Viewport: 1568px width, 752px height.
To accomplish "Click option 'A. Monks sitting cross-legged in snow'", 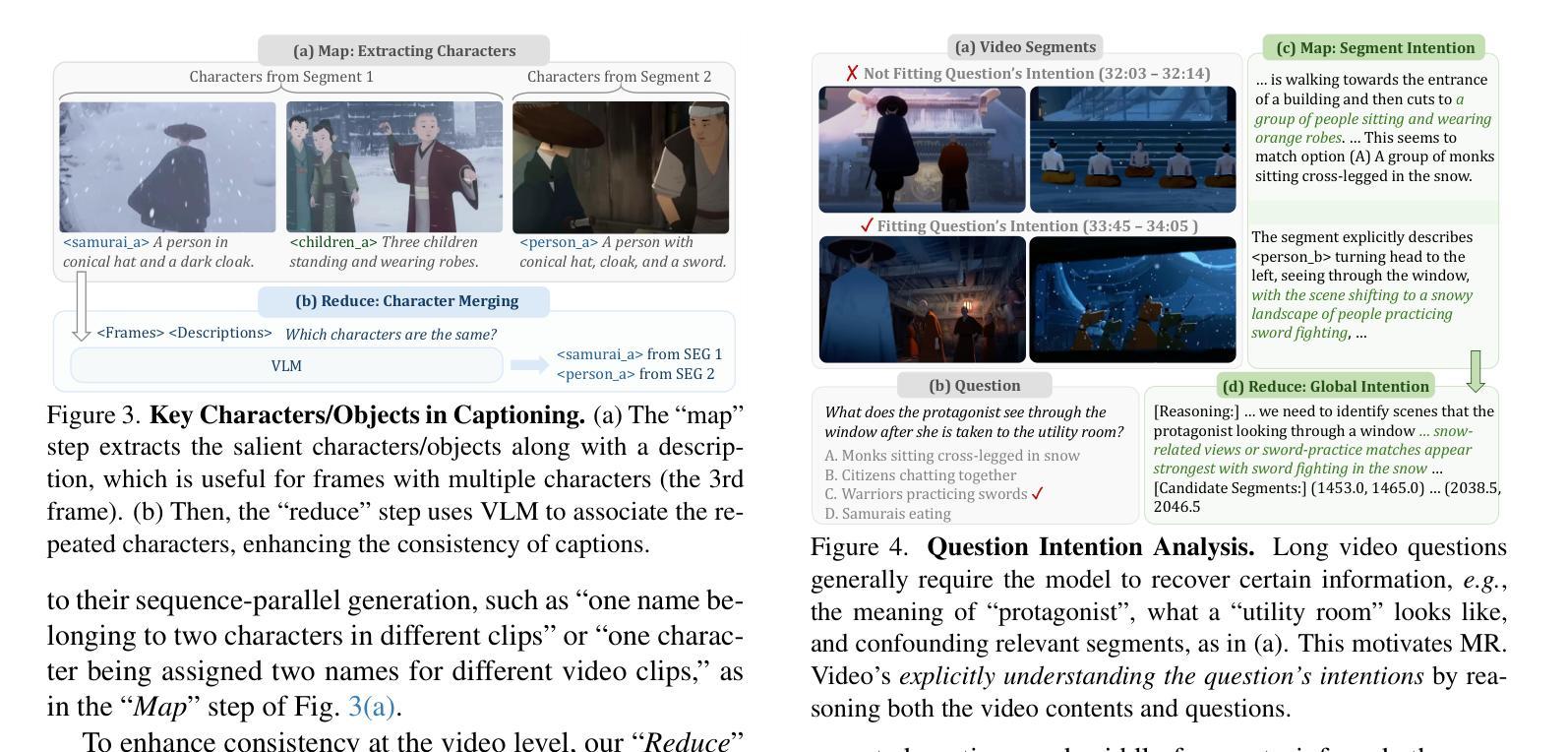I will click(952, 456).
